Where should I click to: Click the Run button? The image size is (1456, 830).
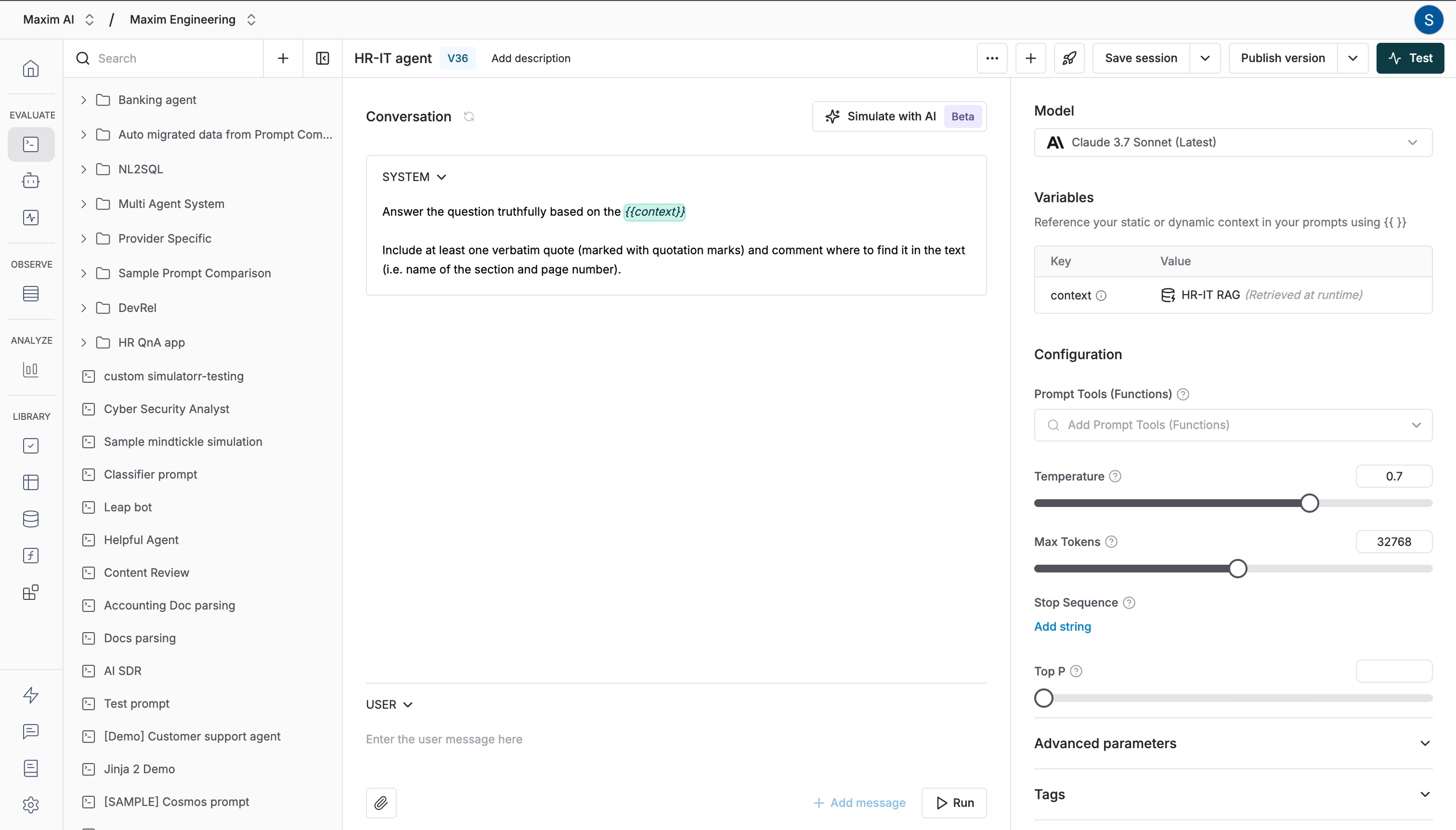[x=954, y=803]
